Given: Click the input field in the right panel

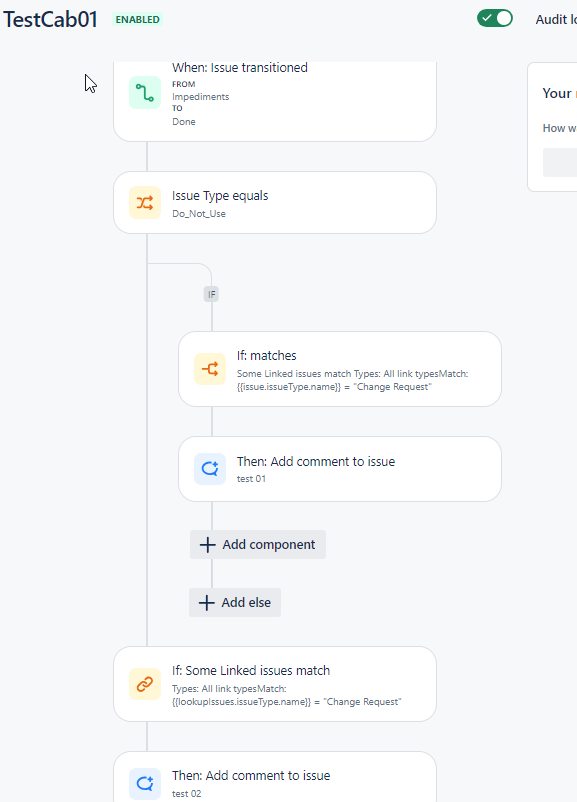Looking at the screenshot, I should [x=560, y=162].
